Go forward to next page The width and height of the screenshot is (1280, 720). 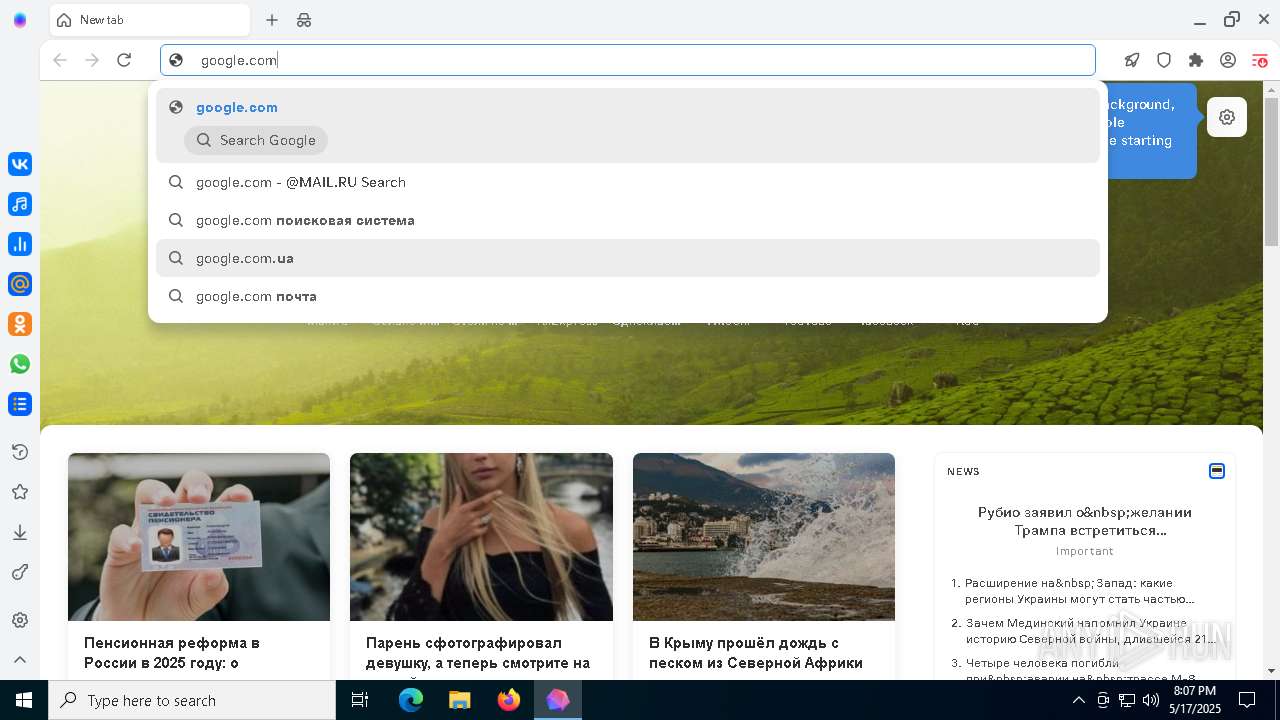[92, 60]
